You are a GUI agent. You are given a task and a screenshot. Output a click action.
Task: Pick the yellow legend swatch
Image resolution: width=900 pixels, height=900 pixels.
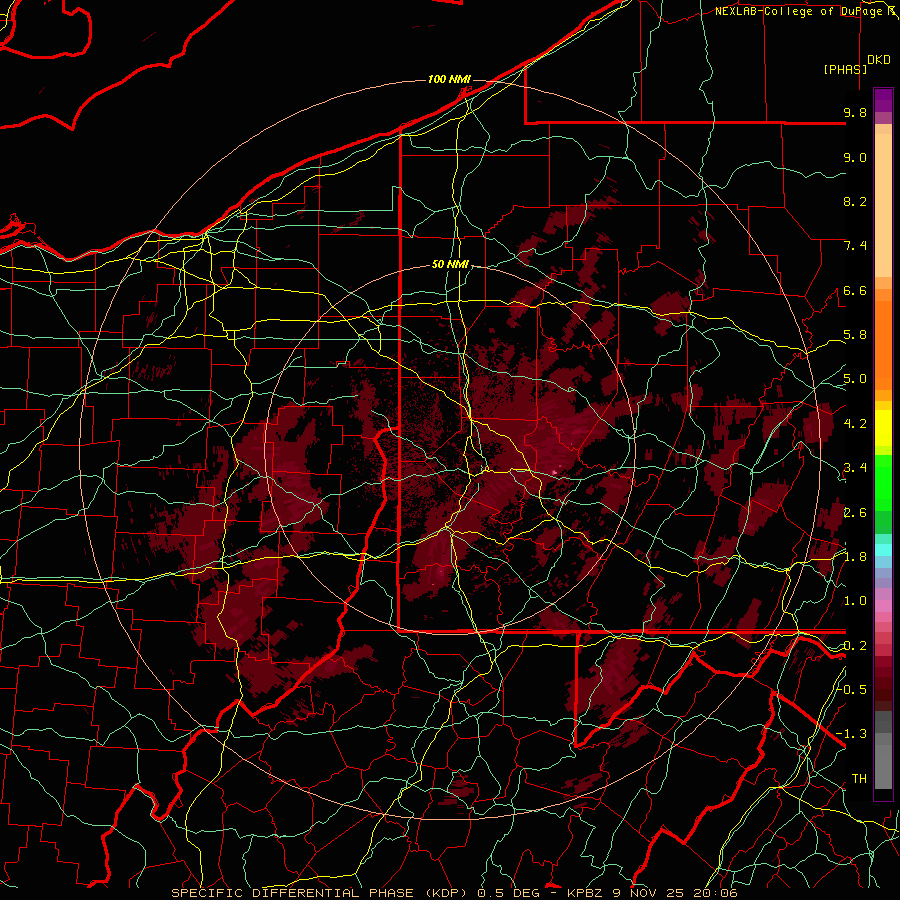(x=883, y=428)
